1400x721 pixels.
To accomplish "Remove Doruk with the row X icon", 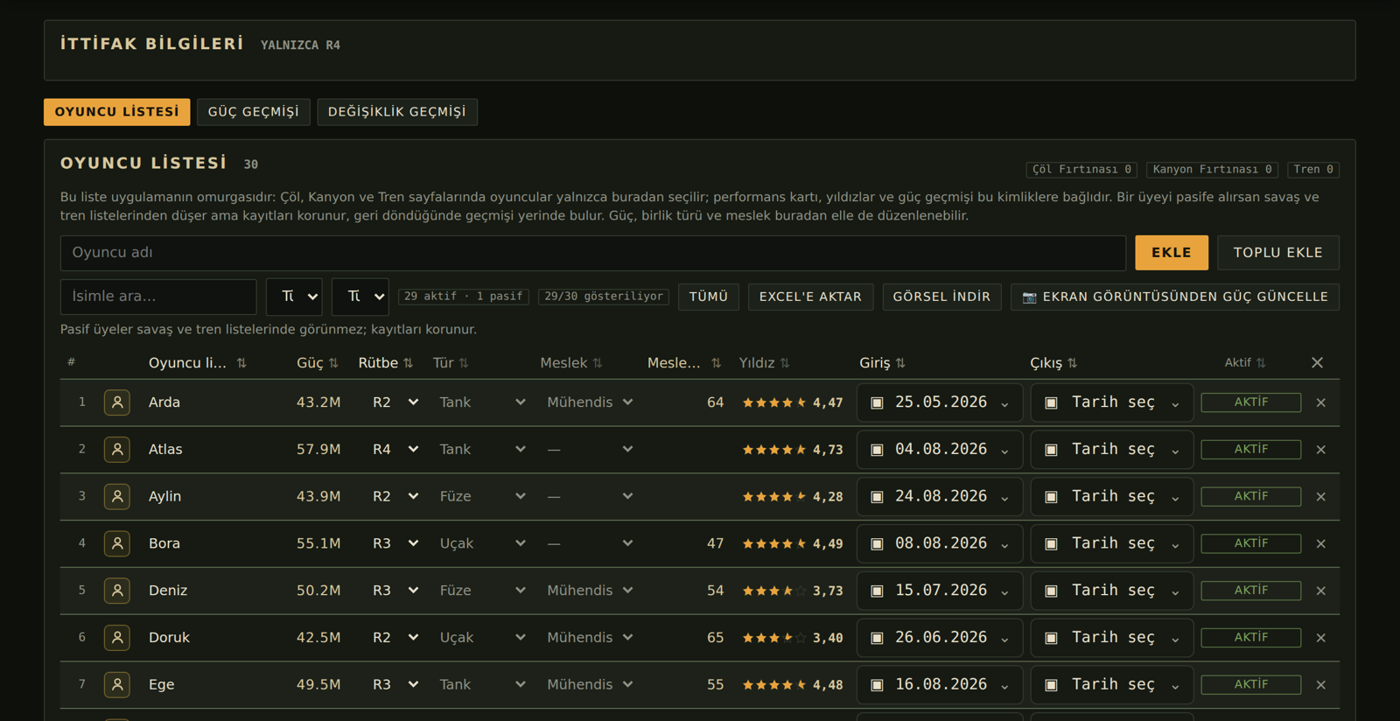I will pos(1321,637).
